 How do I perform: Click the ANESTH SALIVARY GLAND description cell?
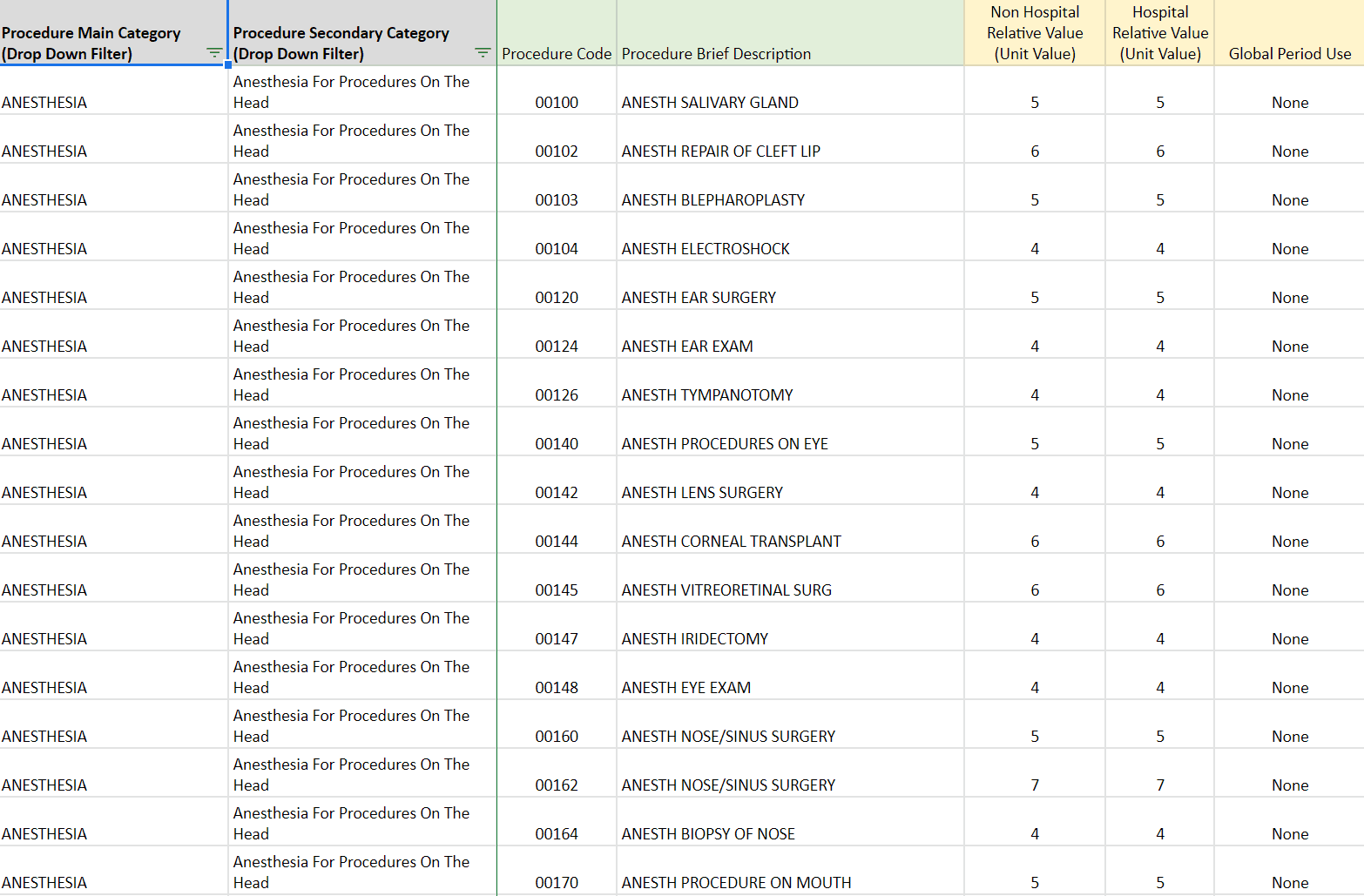tap(709, 102)
